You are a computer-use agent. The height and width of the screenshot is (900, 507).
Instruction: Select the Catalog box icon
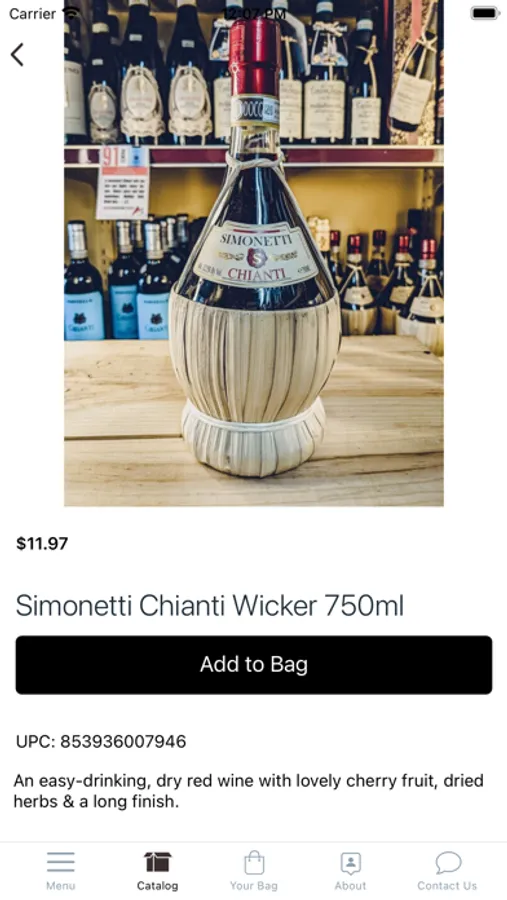pos(157,862)
